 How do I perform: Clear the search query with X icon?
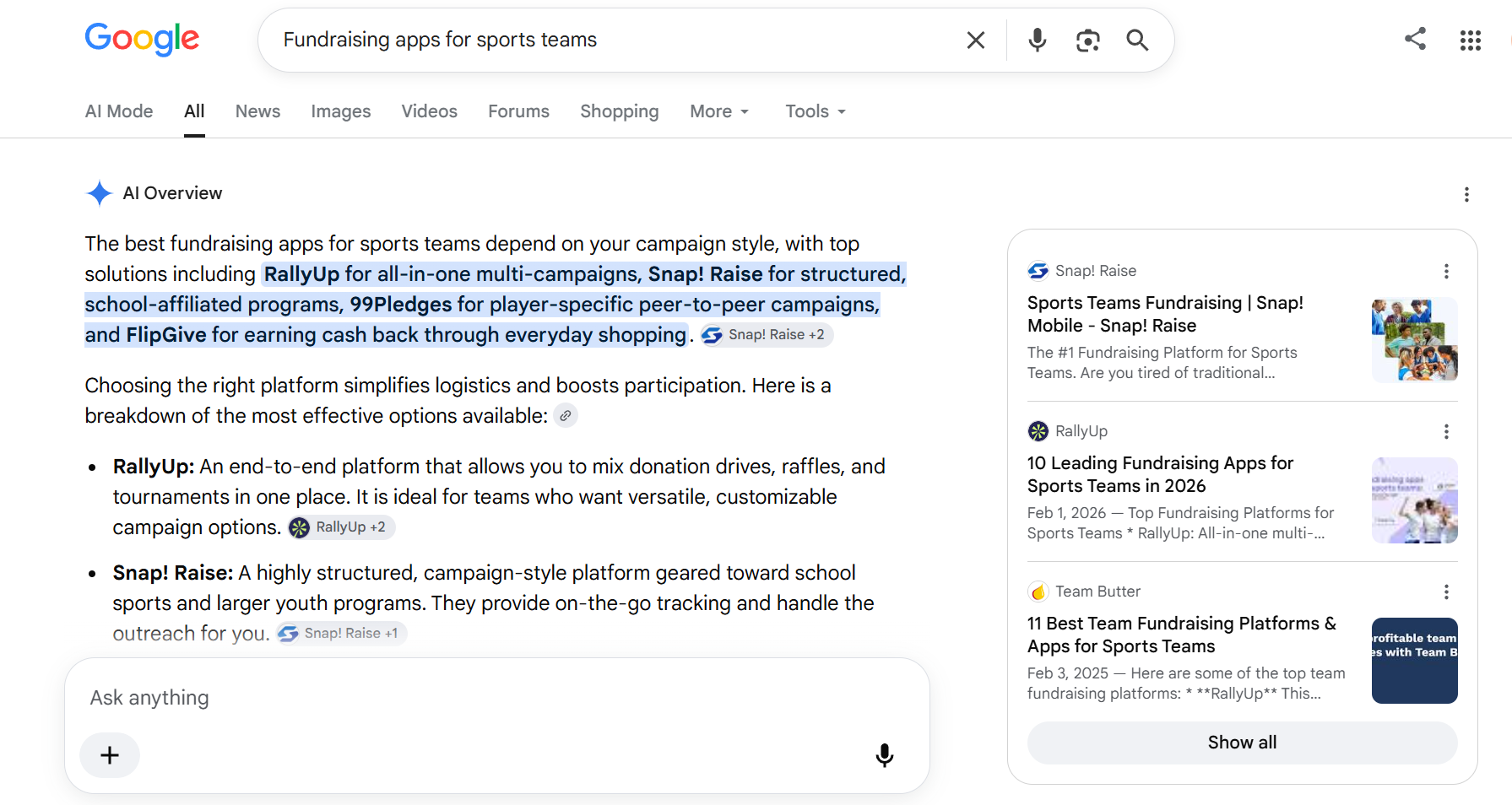tap(976, 40)
